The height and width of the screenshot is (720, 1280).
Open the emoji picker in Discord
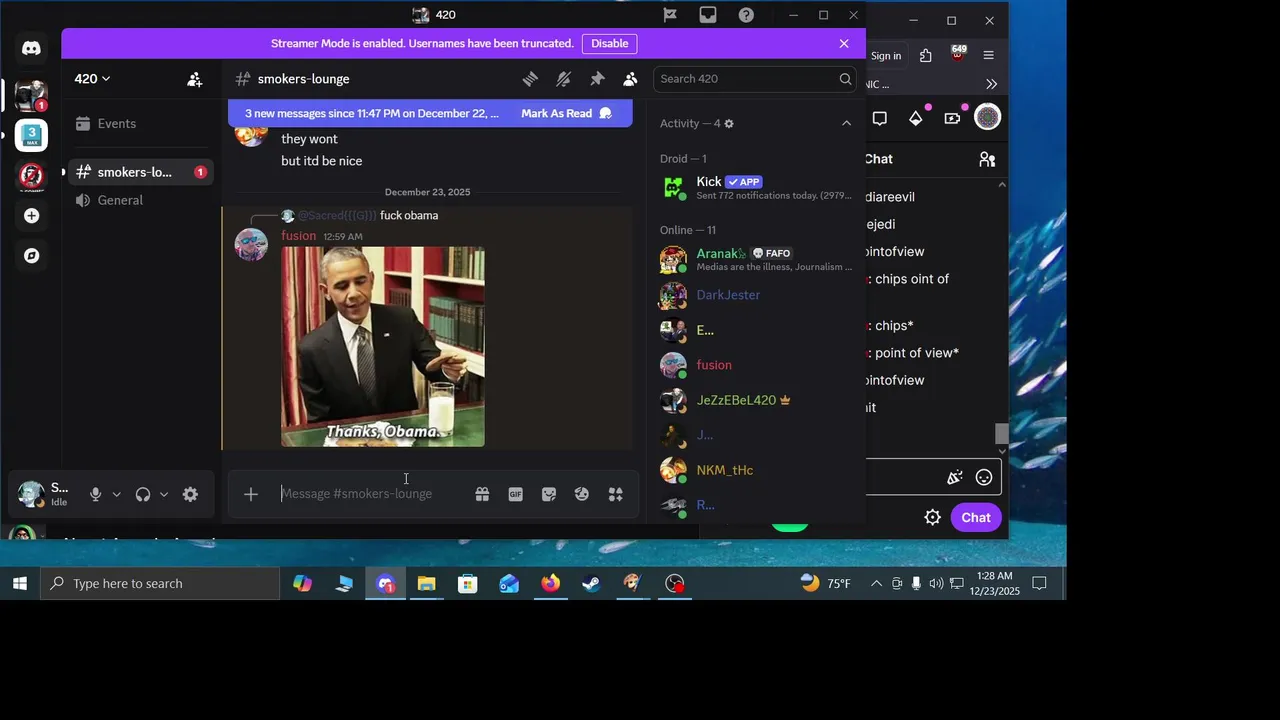[582, 494]
